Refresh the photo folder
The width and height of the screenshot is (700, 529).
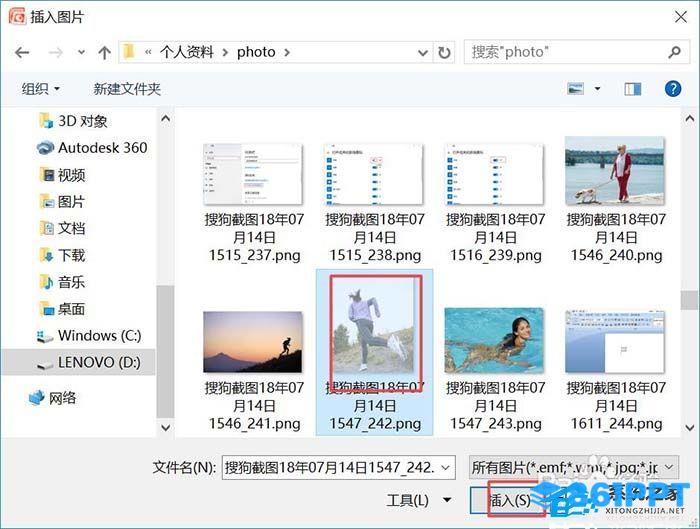point(444,53)
